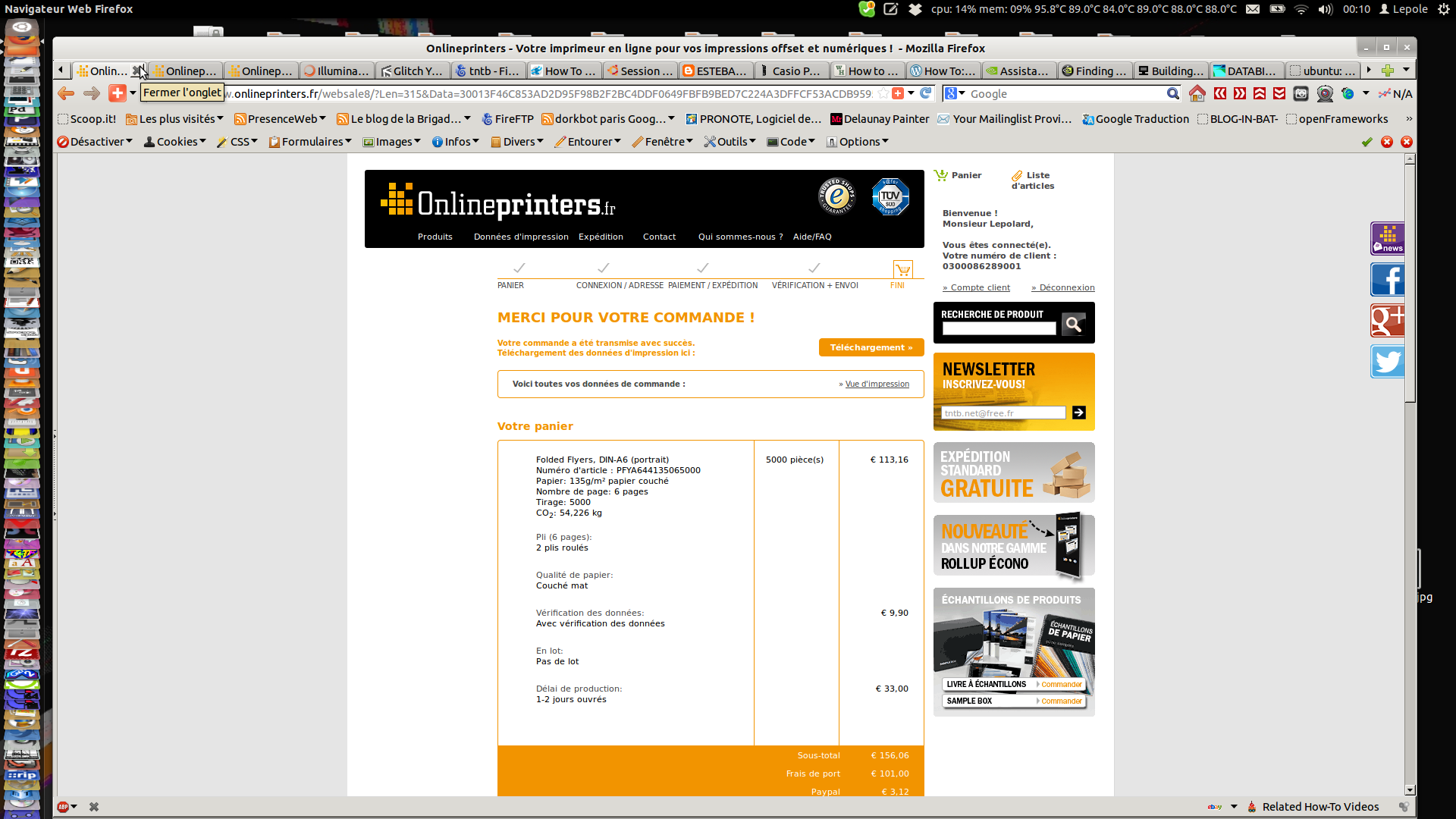Viewport: 1456px width, 819px height.
Task: Click the reload page icon in URL bar
Action: coord(925,93)
